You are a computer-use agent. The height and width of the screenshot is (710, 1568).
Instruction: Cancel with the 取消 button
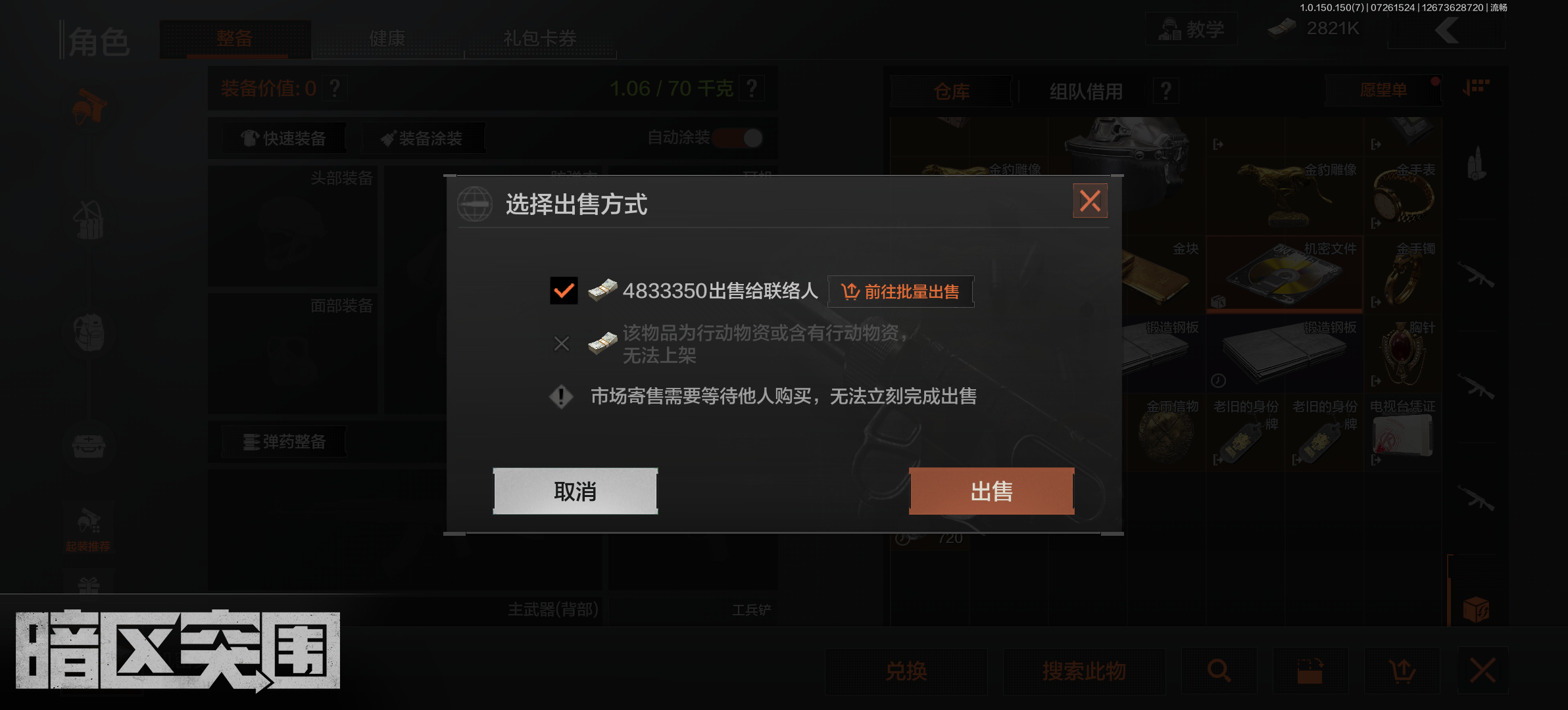(576, 491)
